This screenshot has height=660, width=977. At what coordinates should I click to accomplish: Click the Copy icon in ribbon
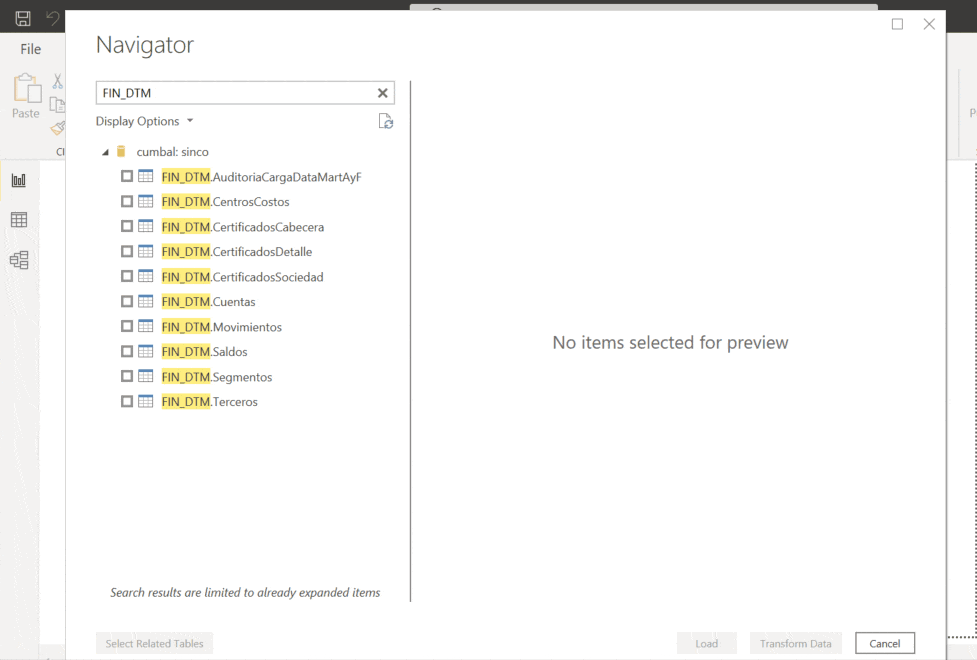coord(57,105)
